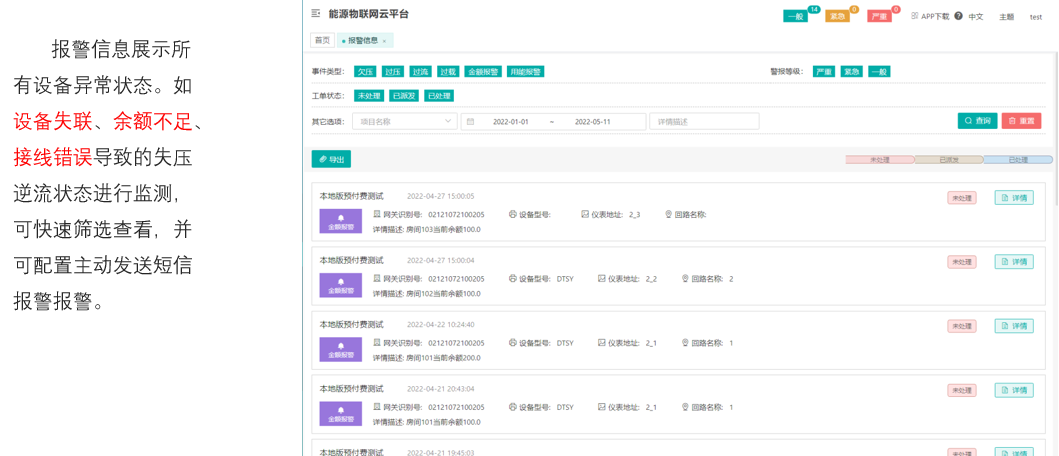Image resolution: width=1059 pixels, height=456 pixels.
Task: Open 详情 for the 20:43:04 alarm
Action: tap(1014, 390)
